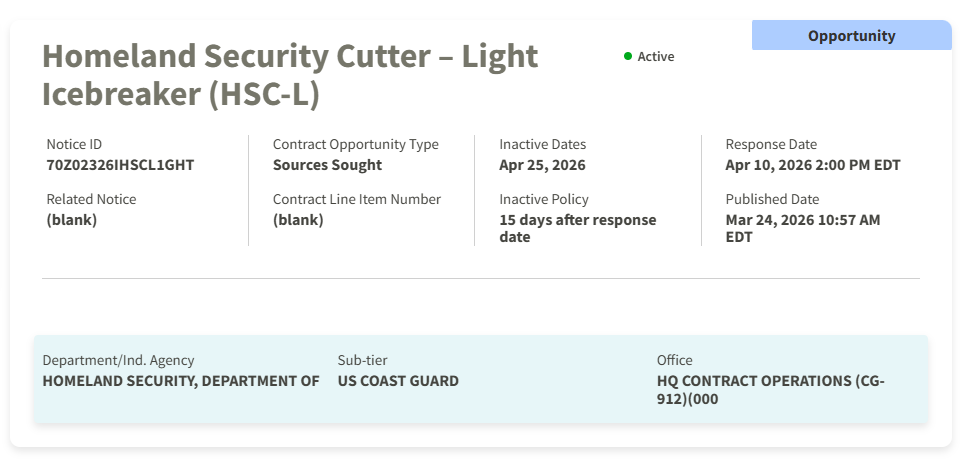965x466 pixels.
Task: Click the Homeland Security Cutter title heading
Action: click(290, 74)
